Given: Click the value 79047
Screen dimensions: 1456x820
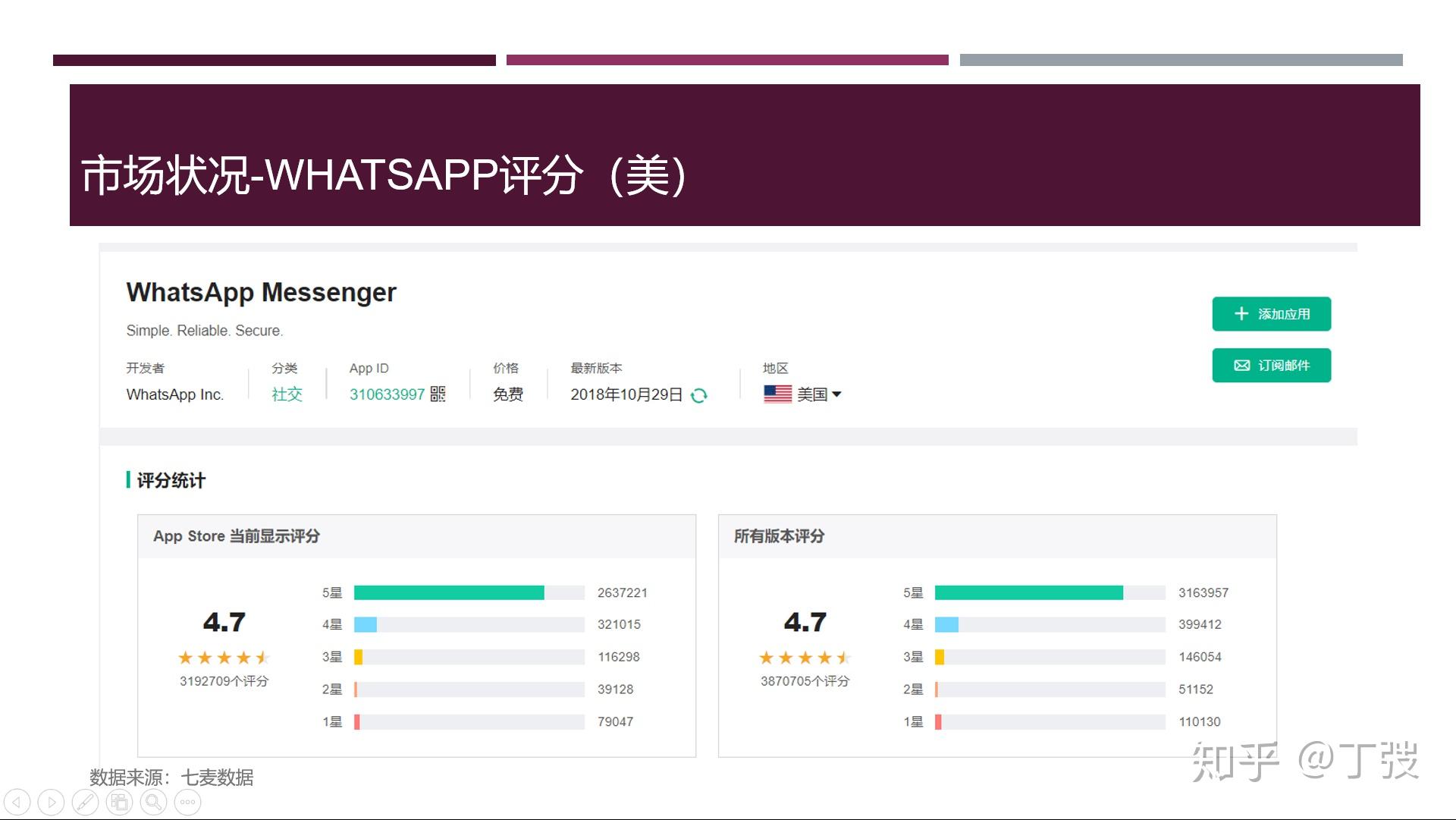Looking at the screenshot, I should (x=615, y=721).
